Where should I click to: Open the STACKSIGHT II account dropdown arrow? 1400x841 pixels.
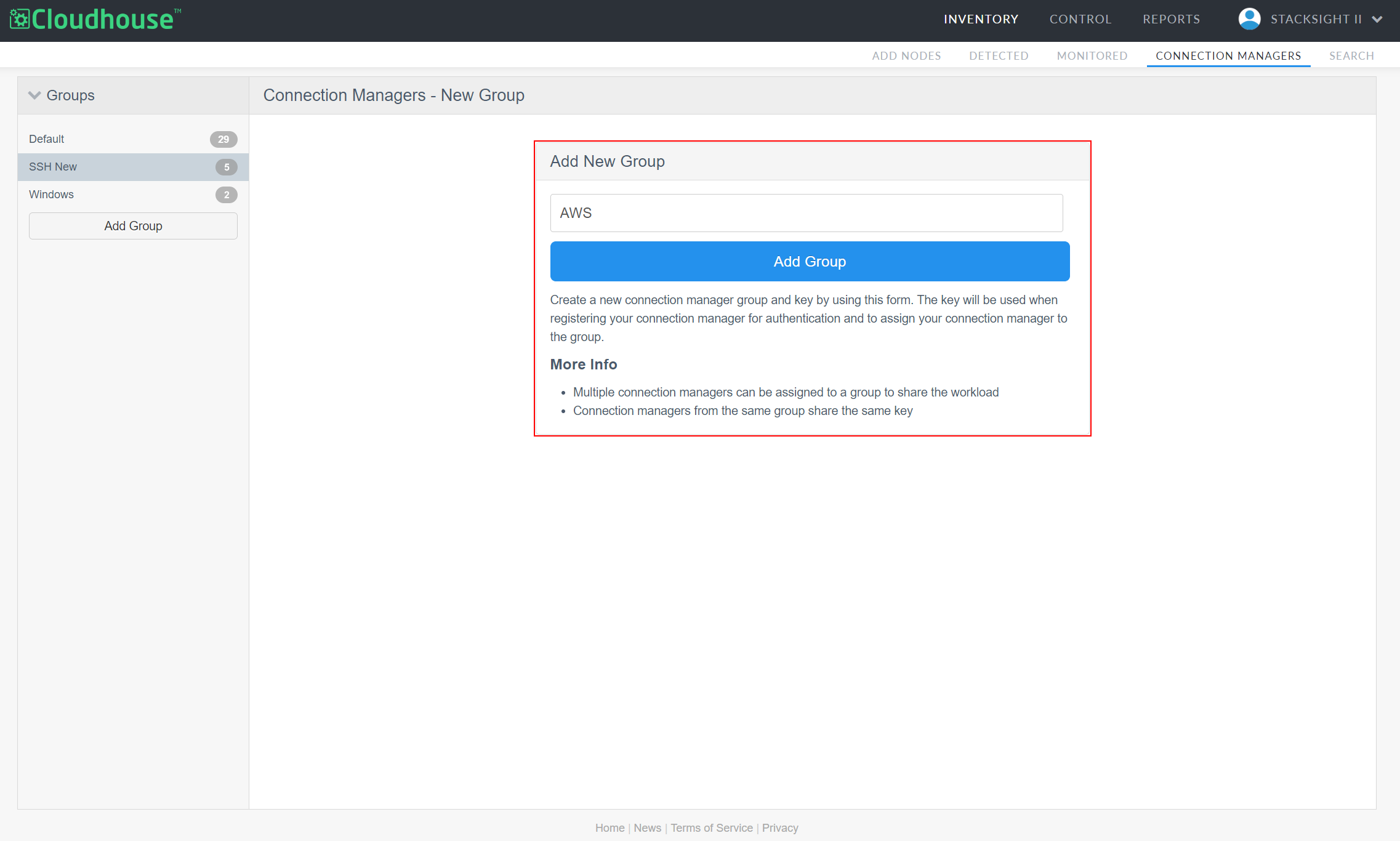coord(1377,20)
